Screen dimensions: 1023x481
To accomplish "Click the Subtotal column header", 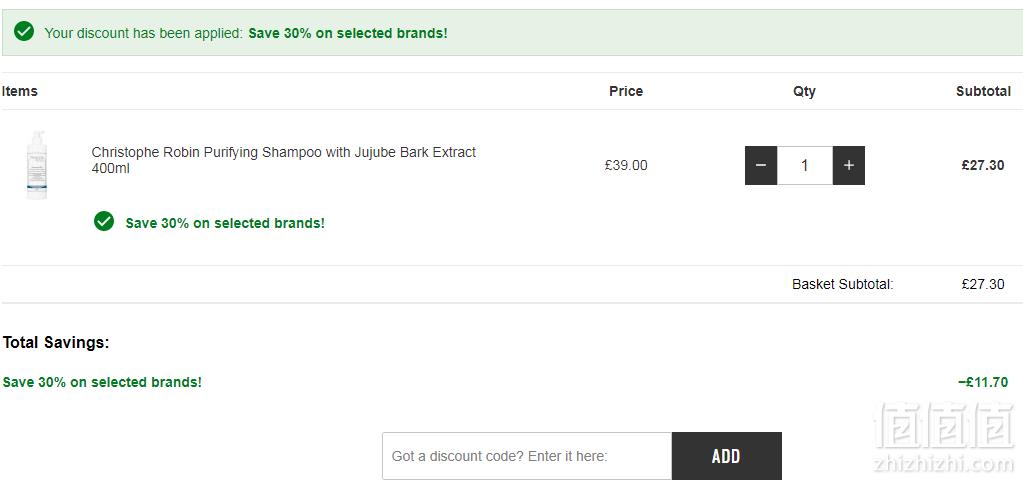I will pos(984,91).
